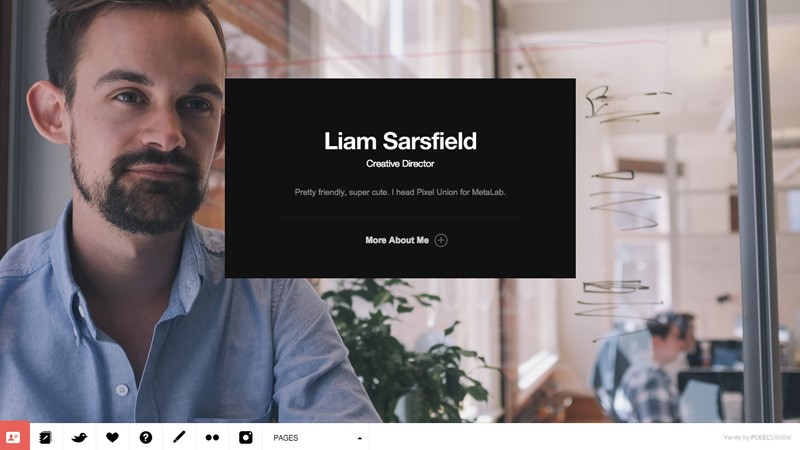Click the Creative Director subtitle
The height and width of the screenshot is (450, 800).
click(400, 164)
